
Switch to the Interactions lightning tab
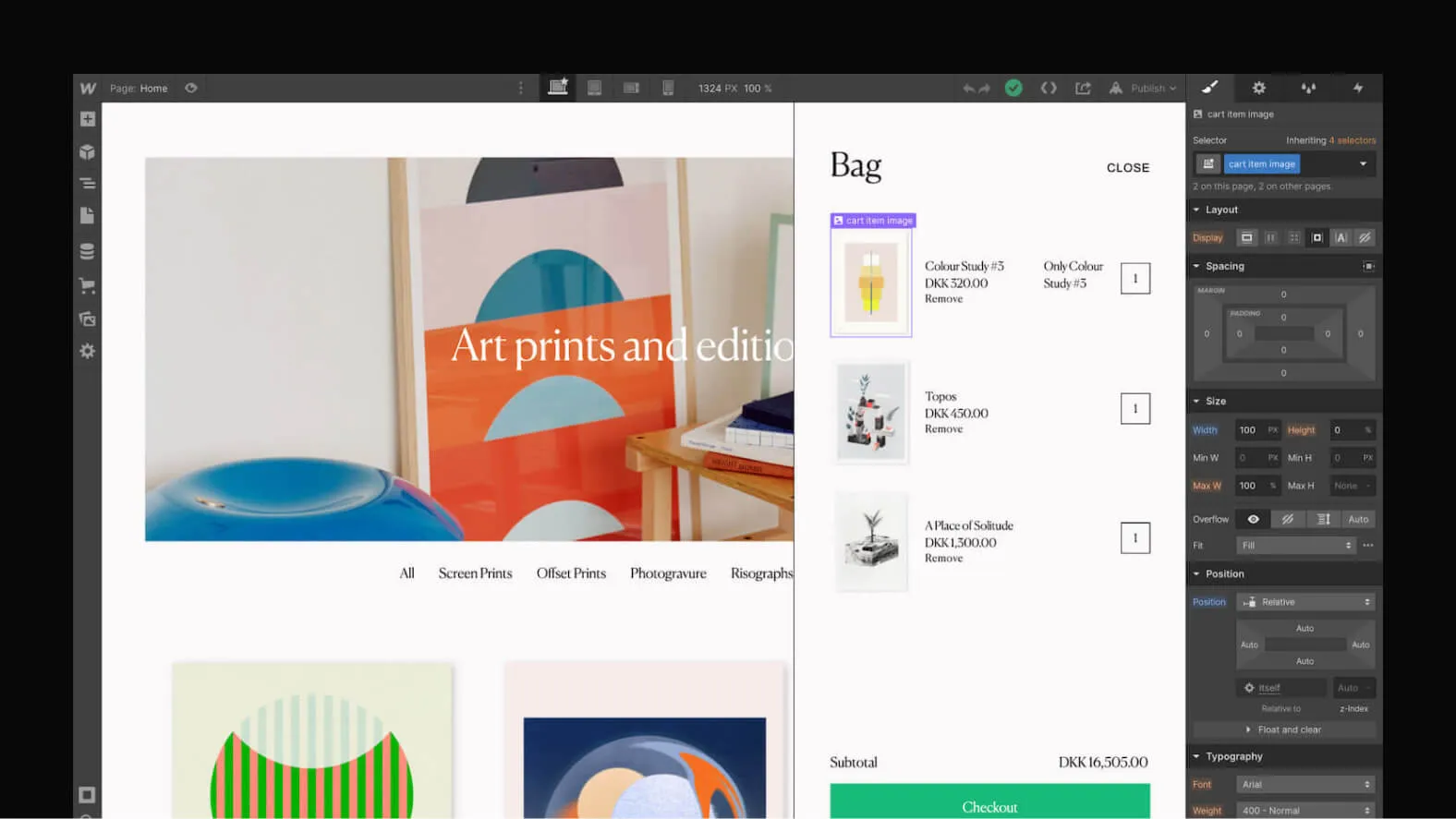click(1358, 88)
